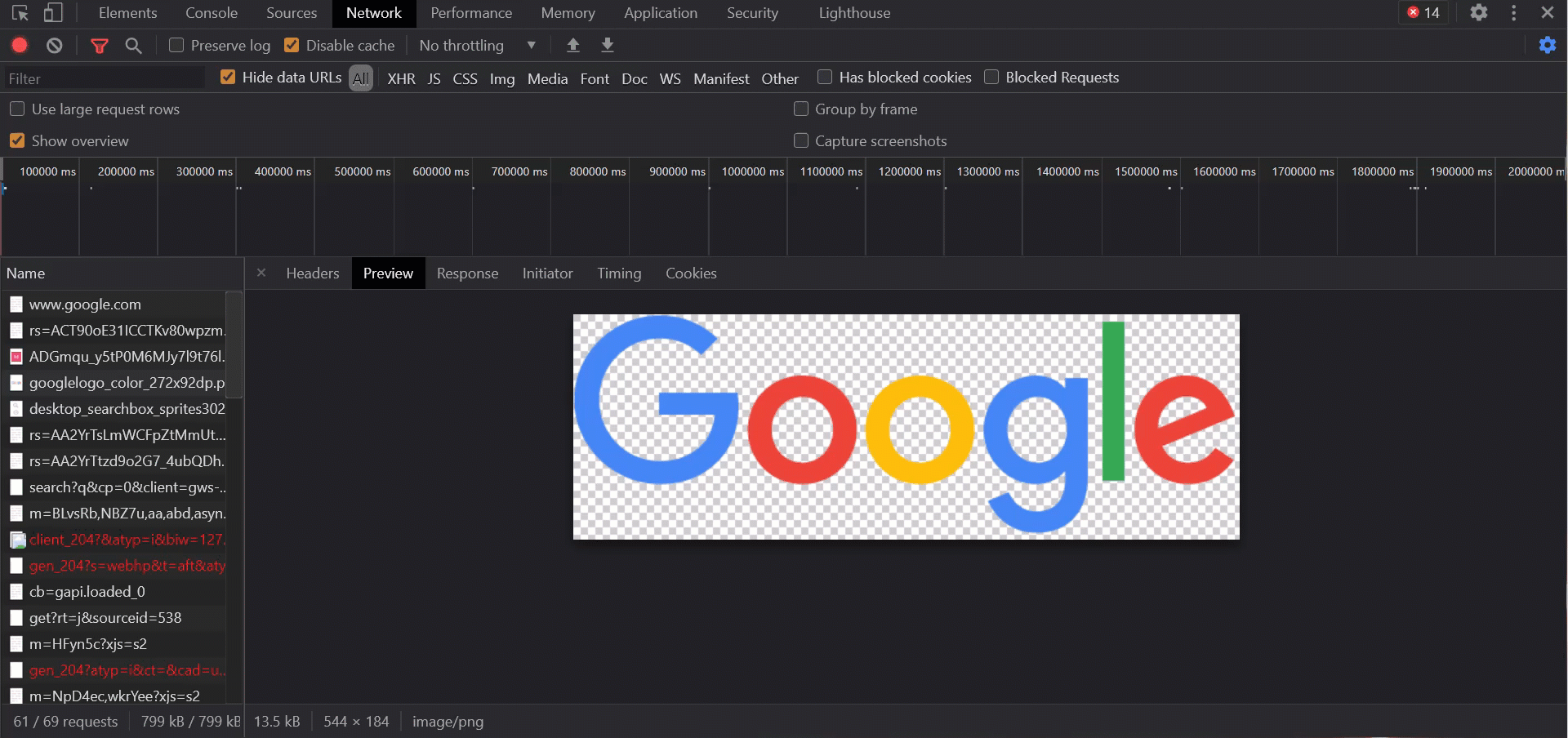Open the No throttling dropdown
This screenshot has width=1568, height=738.
[x=478, y=46]
